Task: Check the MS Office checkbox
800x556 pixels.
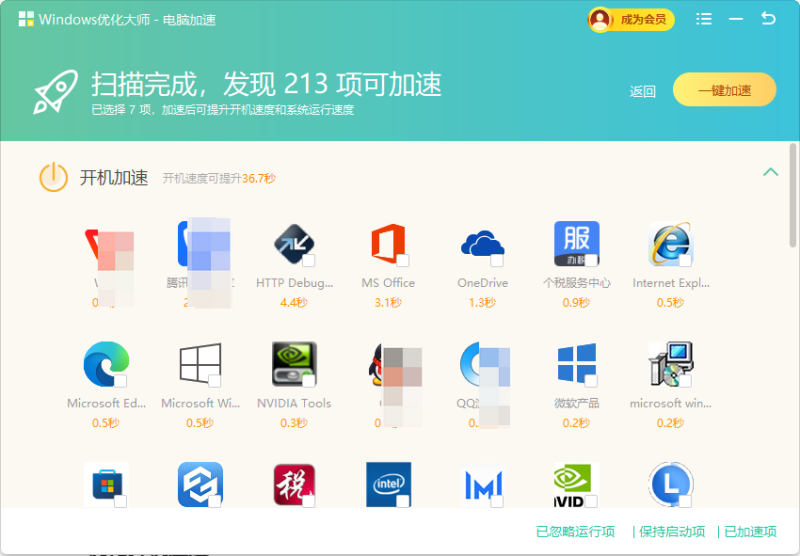Action: tap(403, 261)
